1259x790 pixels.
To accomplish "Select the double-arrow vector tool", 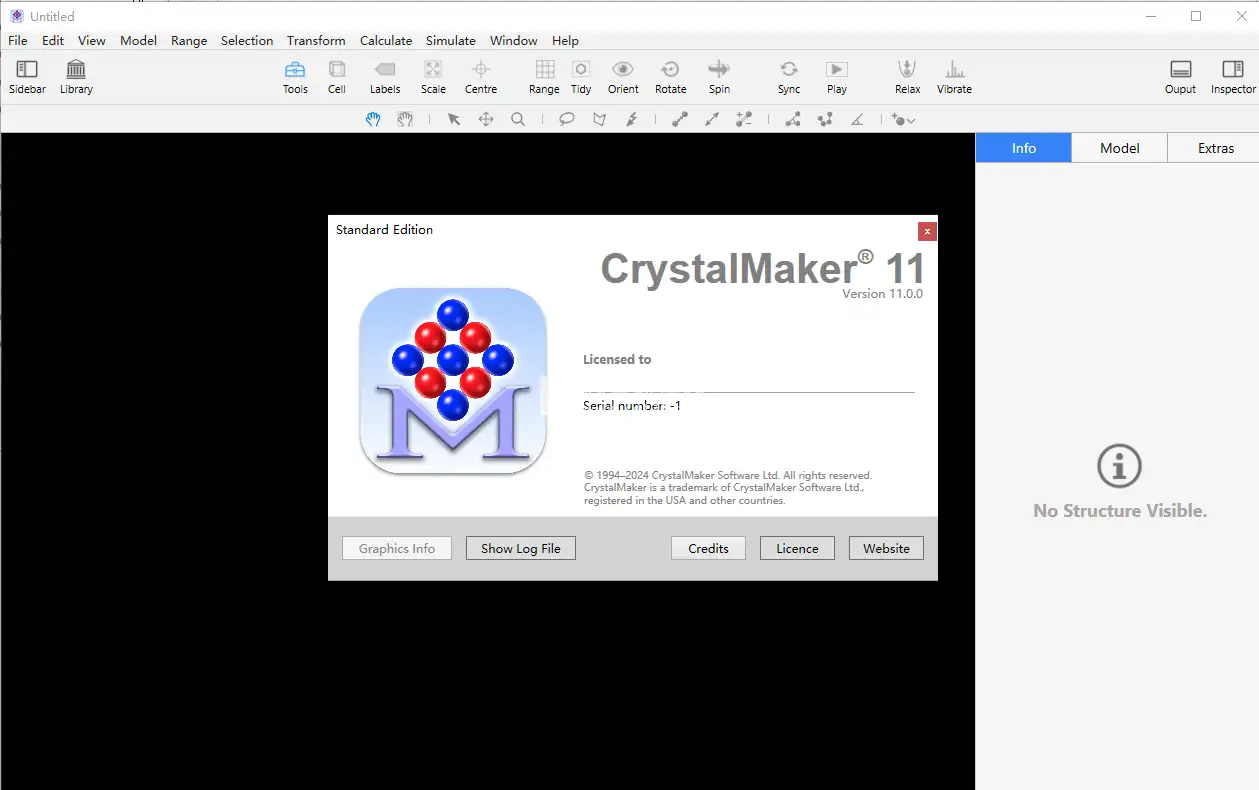I will 712,119.
